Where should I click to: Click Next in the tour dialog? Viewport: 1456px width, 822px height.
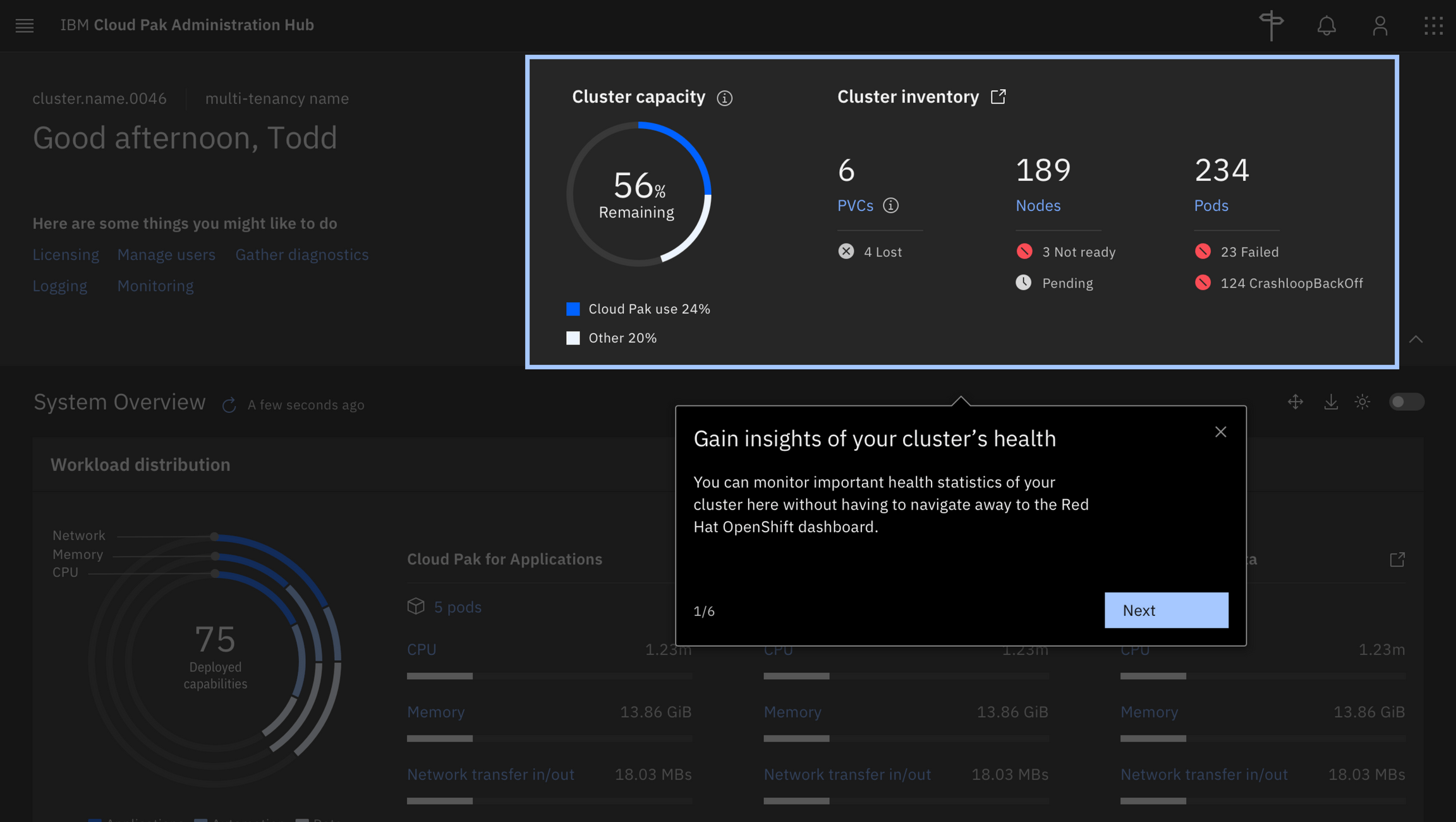[1166, 610]
